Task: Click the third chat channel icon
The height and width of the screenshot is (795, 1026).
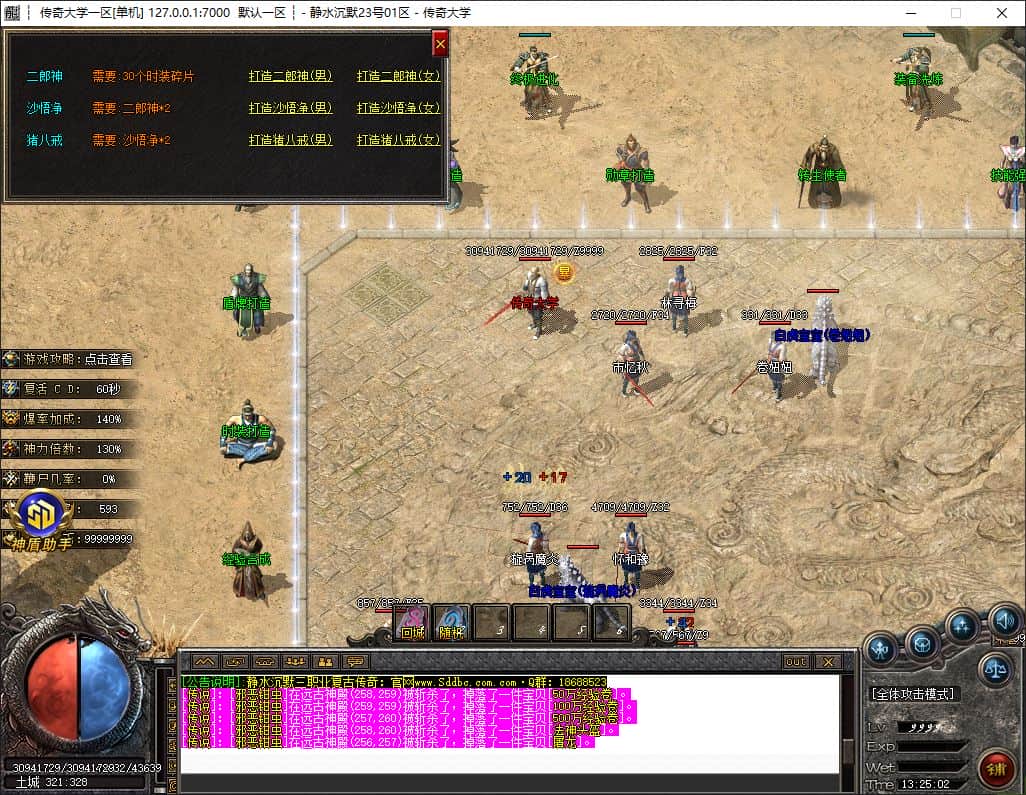Action: (265, 662)
